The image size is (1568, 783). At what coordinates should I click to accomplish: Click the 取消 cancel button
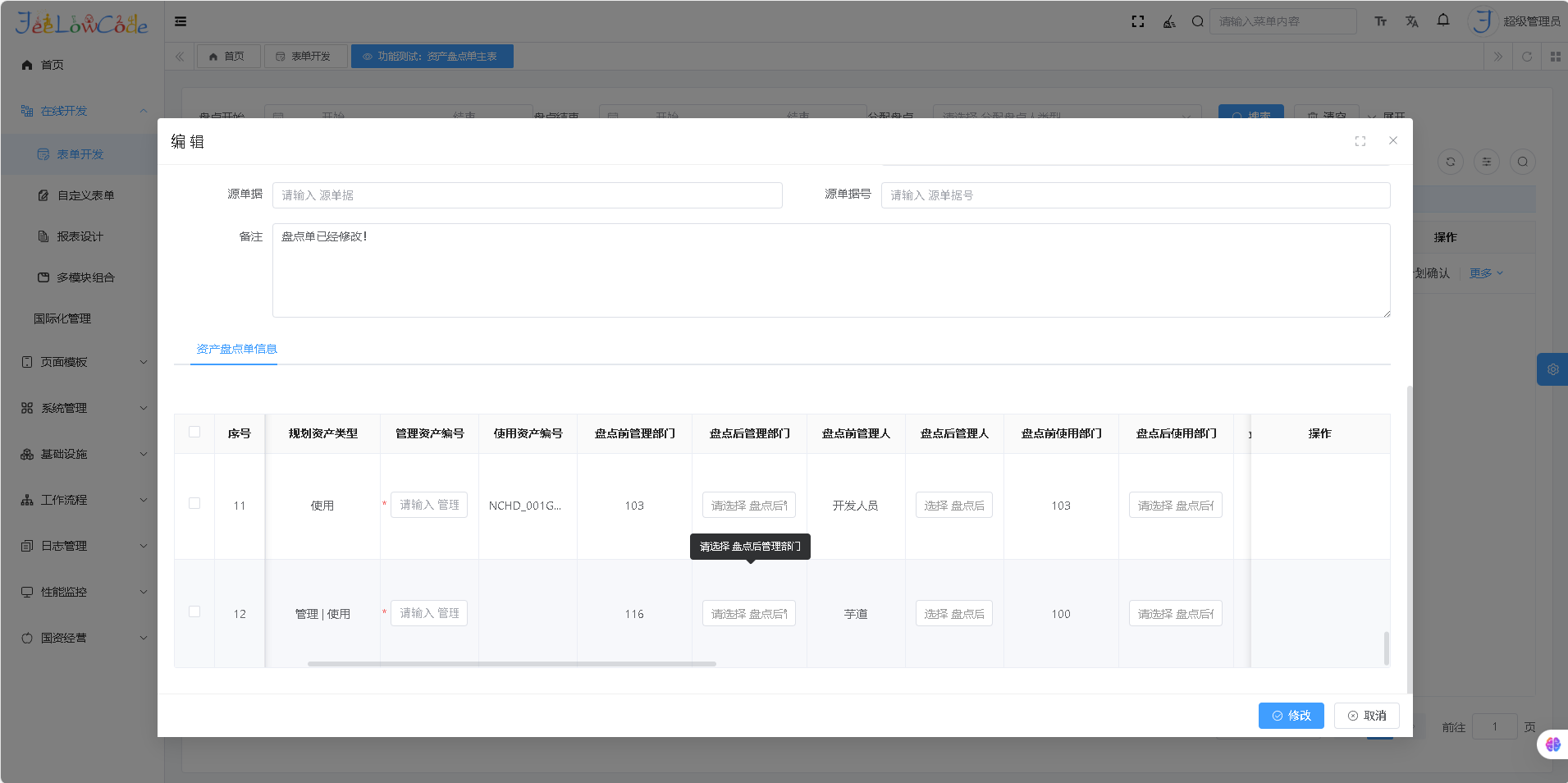click(1366, 716)
